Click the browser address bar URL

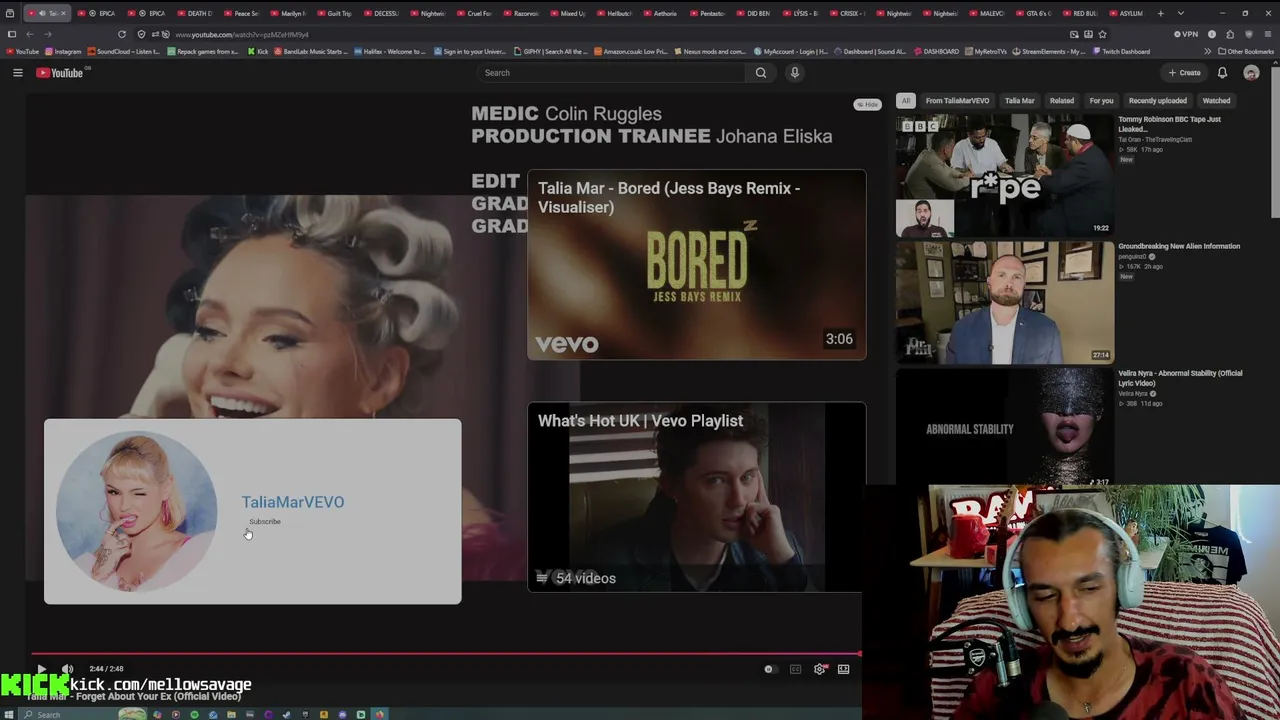point(242,35)
